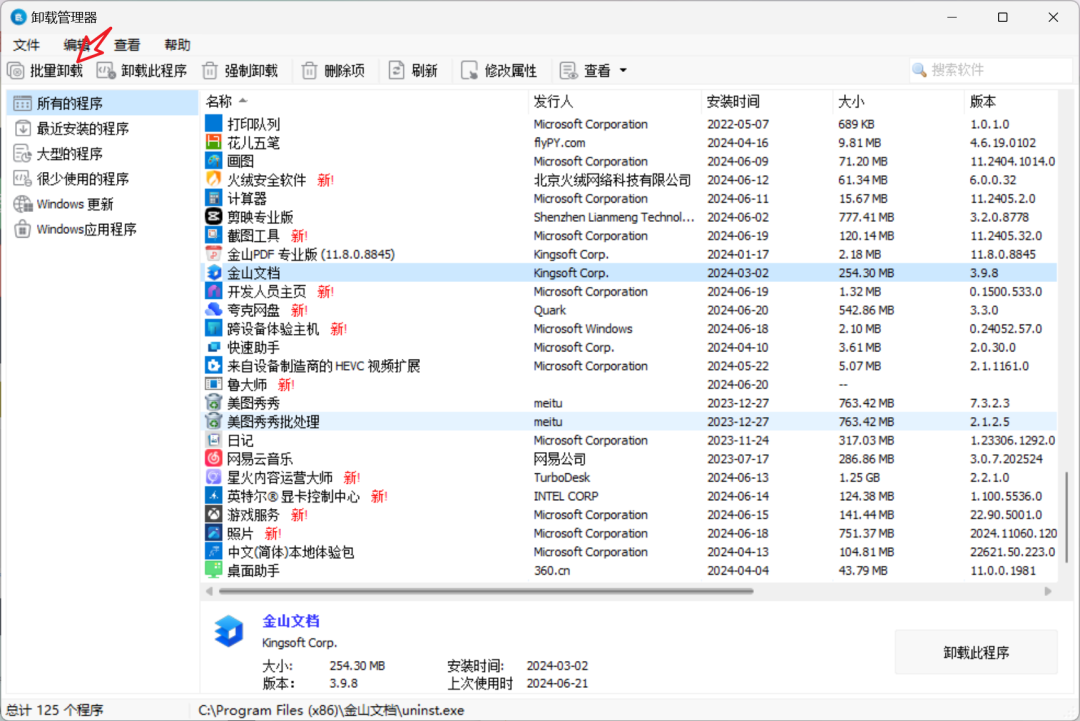Open the 帮助 menu
This screenshot has width=1080, height=721.
click(x=177, y=45)
